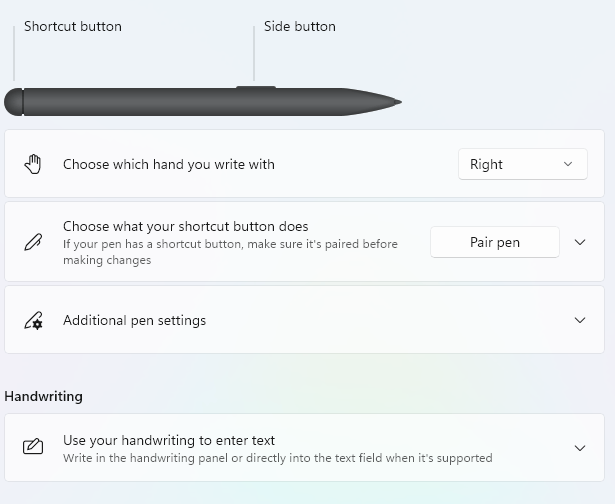The width and height of the screenshot is (615, 504).
Task: Click the 'Additional pen settings' label text
Action: [135, 320]
